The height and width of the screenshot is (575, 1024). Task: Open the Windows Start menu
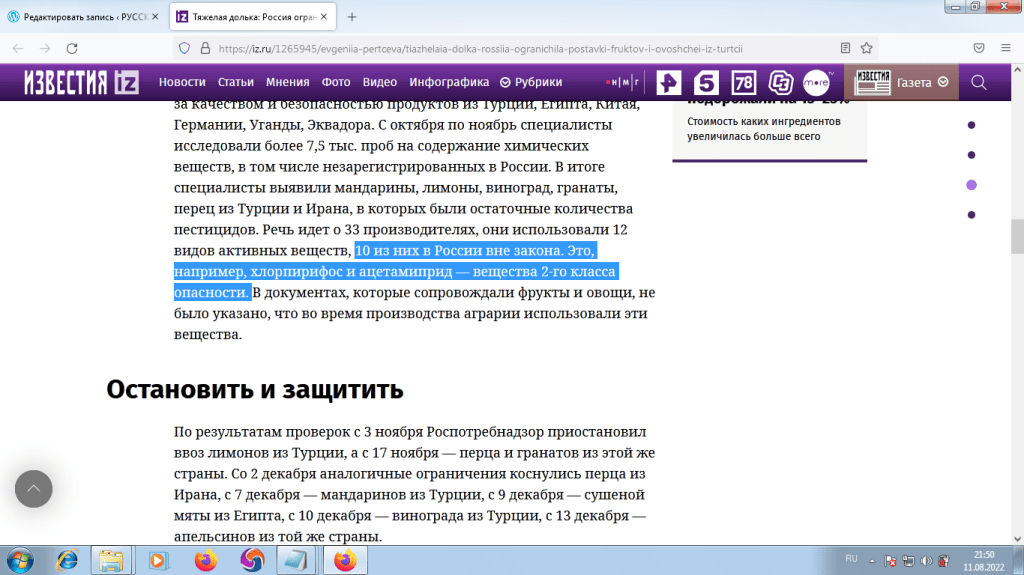pos(20,561)
